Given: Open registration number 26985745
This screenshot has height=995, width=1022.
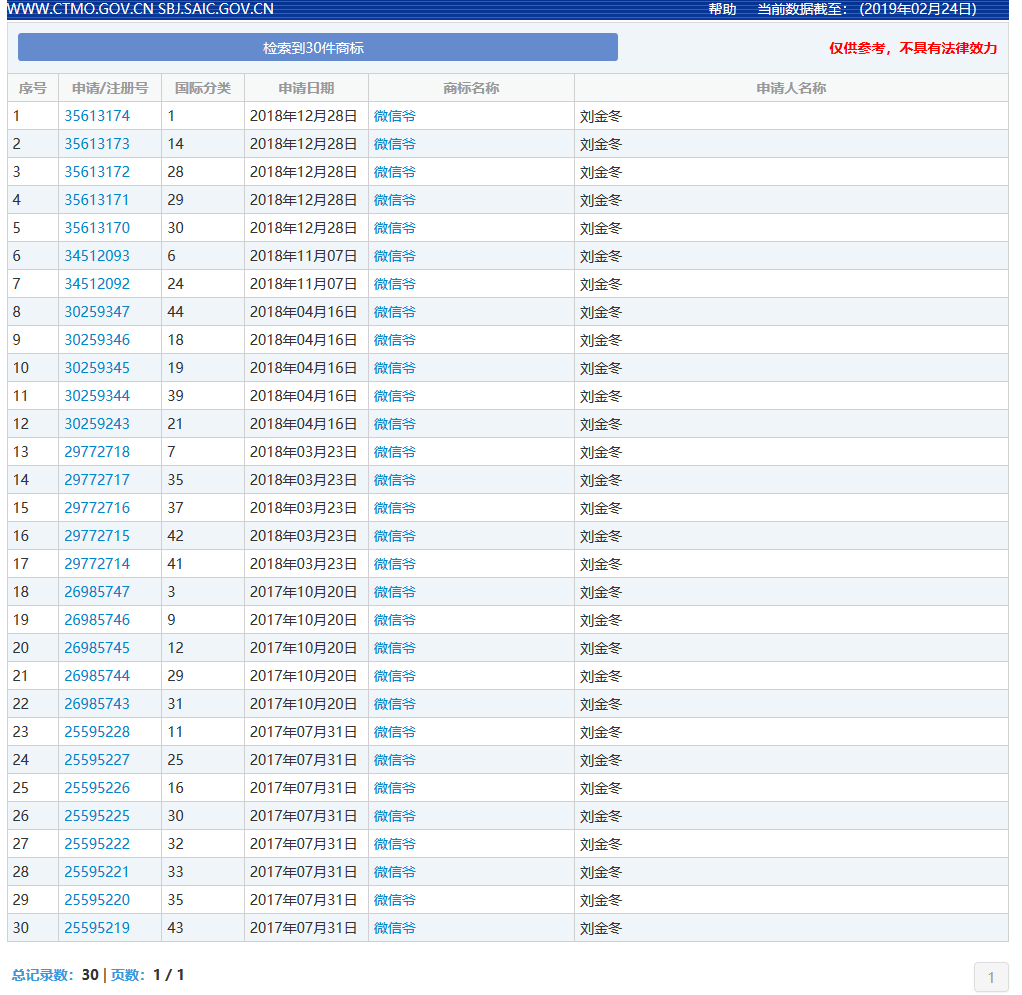Looking at the screenshot, I should coord(97,648).
